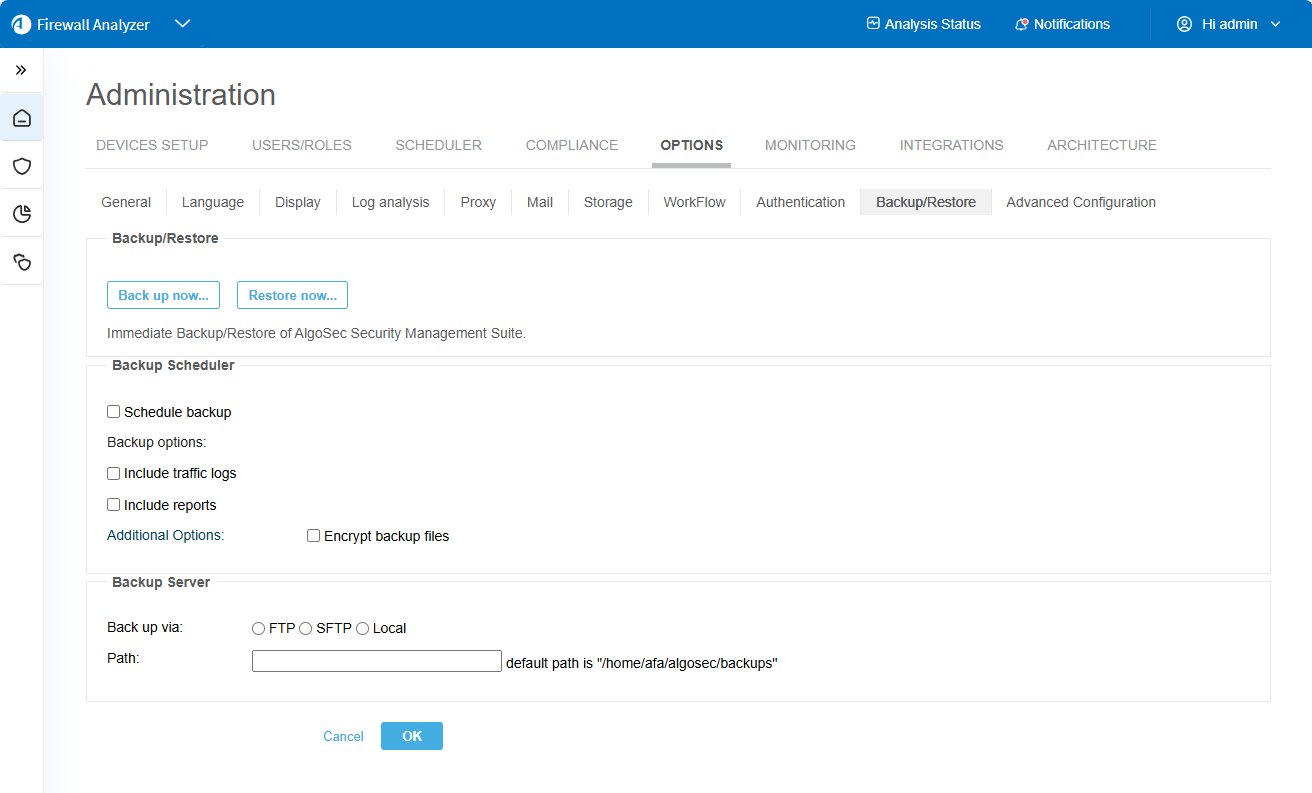The image size is (1312, 793).
Task: Click the AlgoSec logo icon
Action: 21,24
